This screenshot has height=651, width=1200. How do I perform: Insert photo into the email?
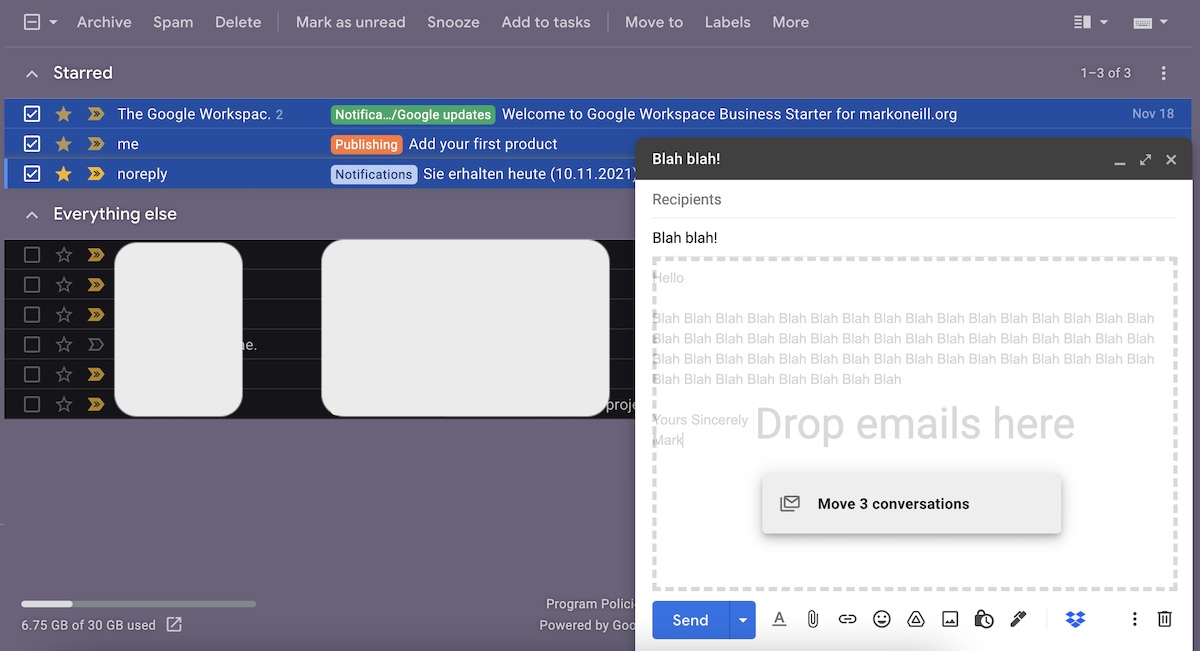pyautogui.click(x=950, y=620)
